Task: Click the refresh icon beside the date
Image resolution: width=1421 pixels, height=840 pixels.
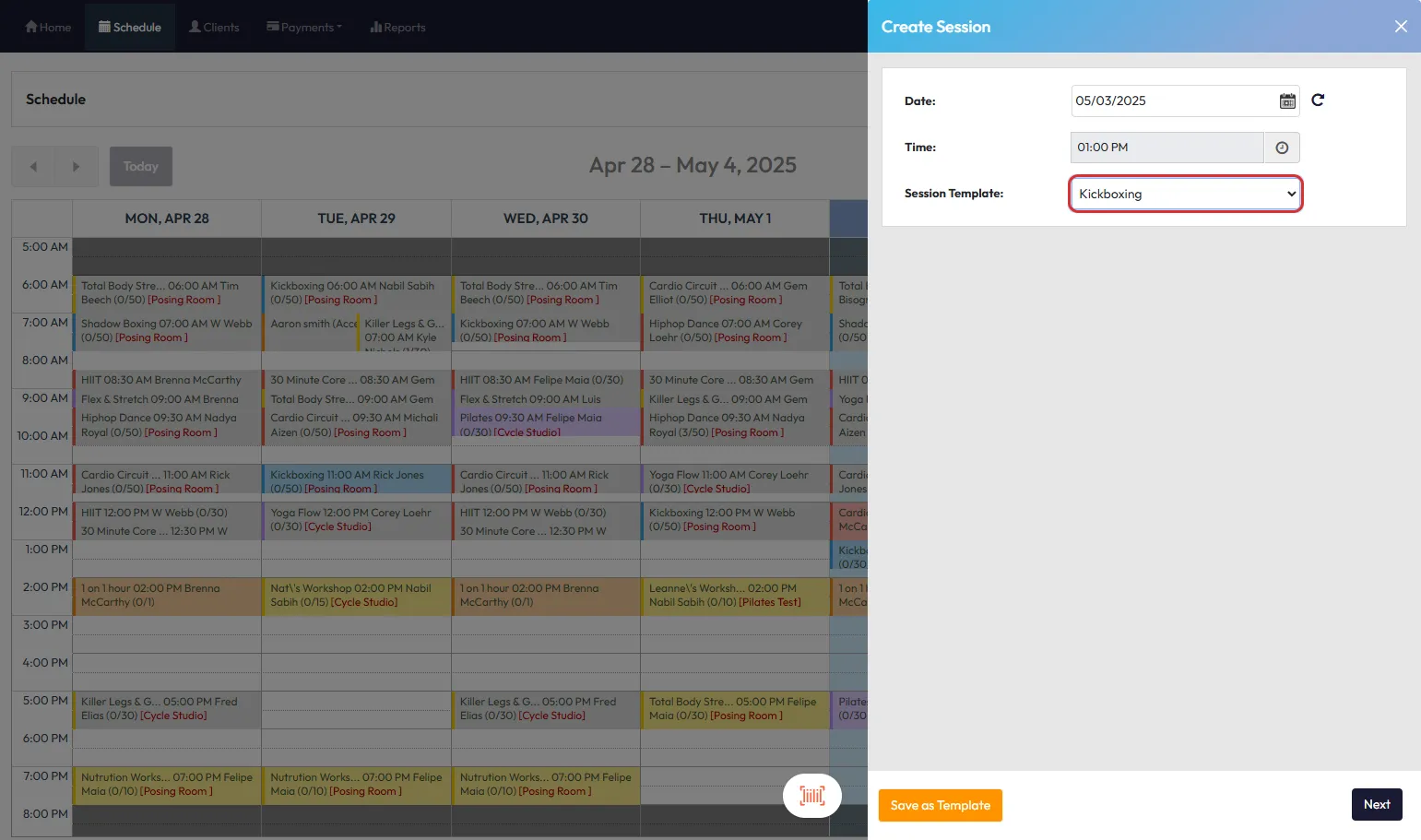Action: 1318,101
